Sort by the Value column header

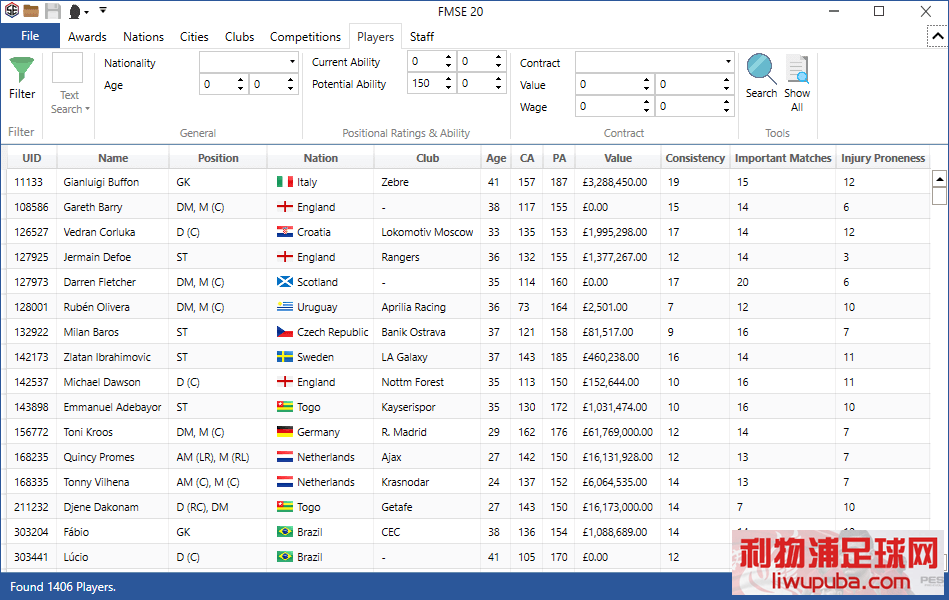point(618,158)
